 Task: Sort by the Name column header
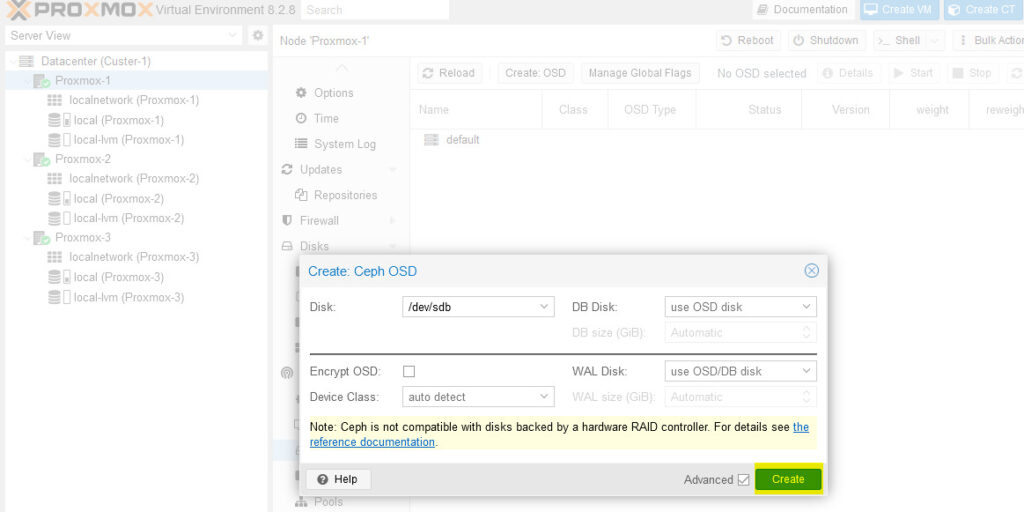[476, 110]
